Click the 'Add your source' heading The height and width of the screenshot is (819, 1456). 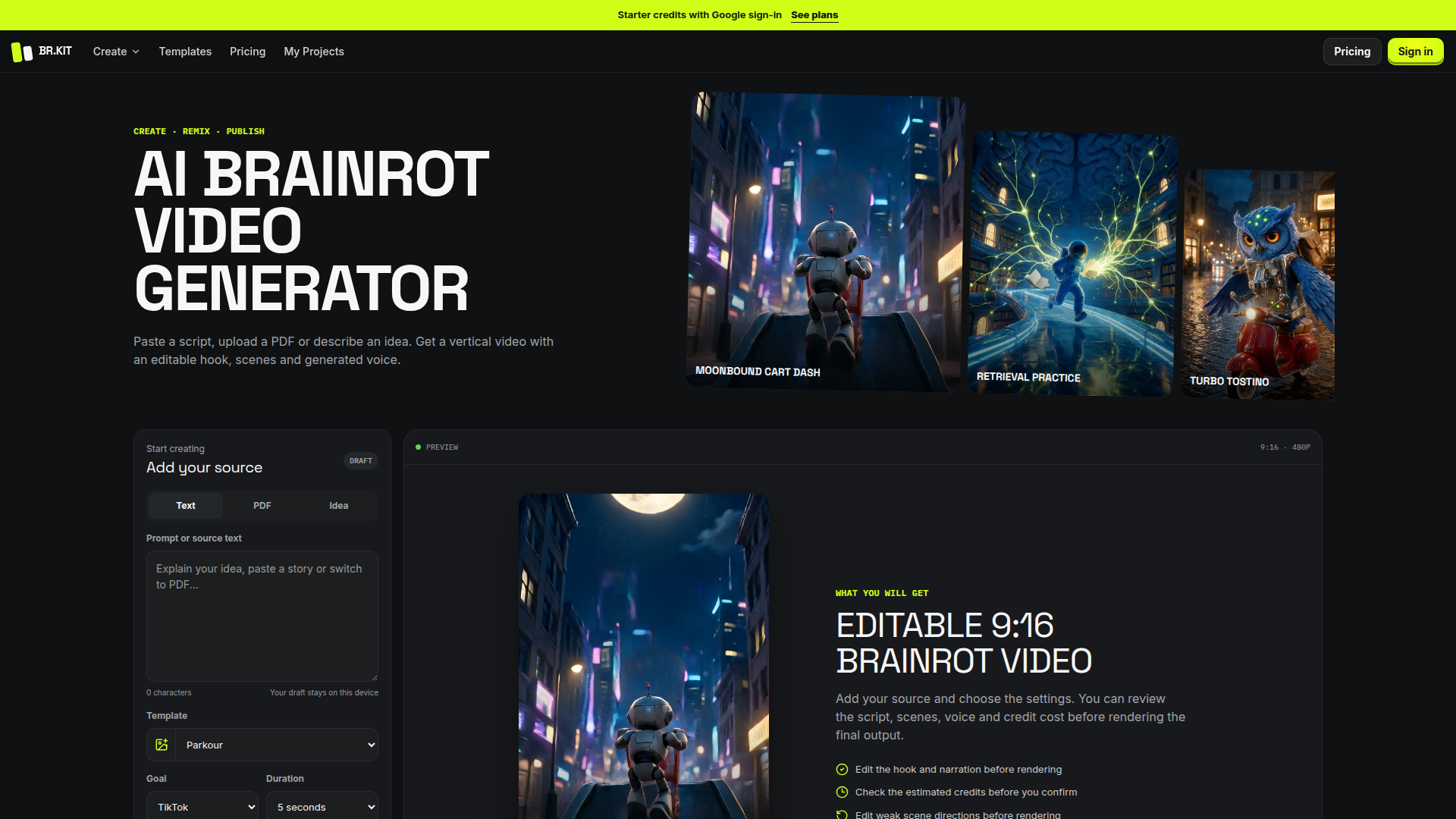point(204,468)
